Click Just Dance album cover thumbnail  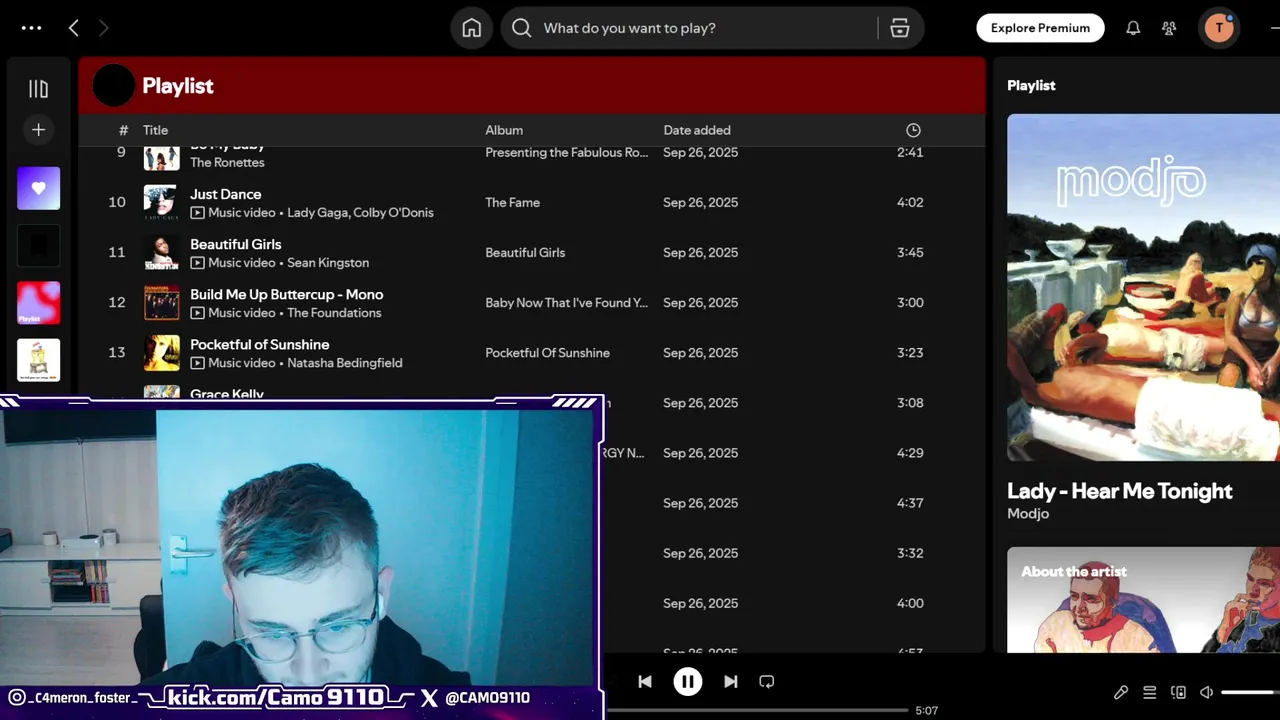click(162, 202)
